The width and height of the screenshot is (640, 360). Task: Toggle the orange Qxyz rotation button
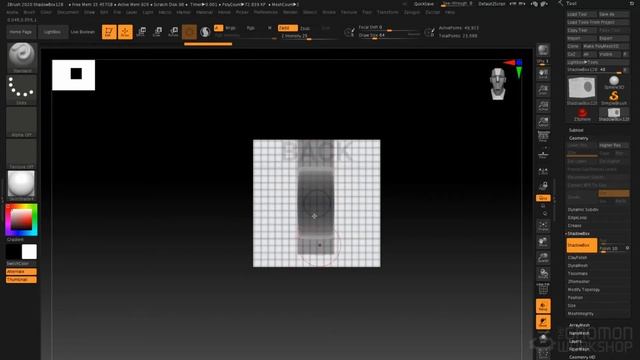tap(543, 198)
